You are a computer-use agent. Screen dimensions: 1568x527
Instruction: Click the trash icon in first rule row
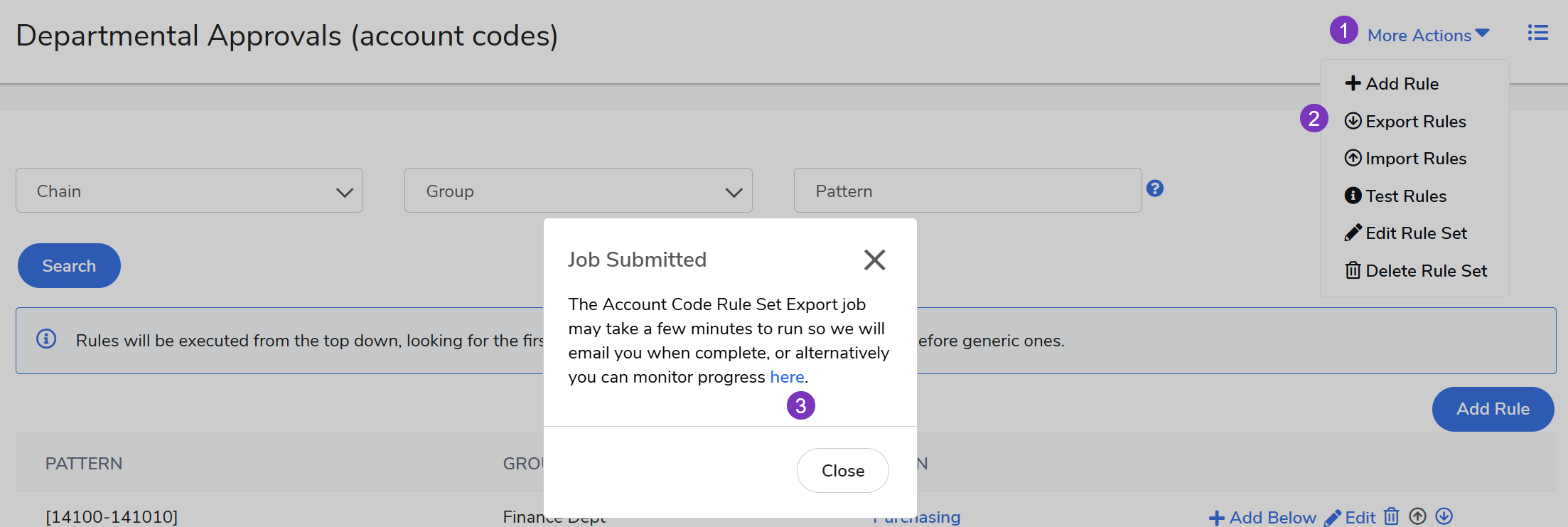(1392, 516)
